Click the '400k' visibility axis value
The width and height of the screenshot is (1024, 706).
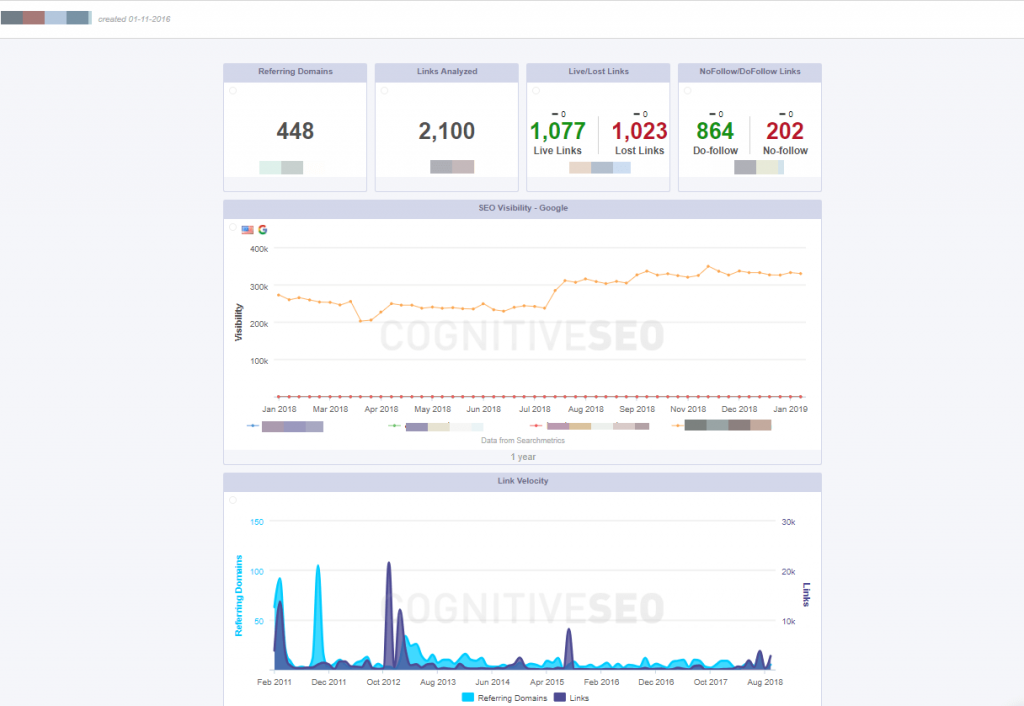pos(259,249)
